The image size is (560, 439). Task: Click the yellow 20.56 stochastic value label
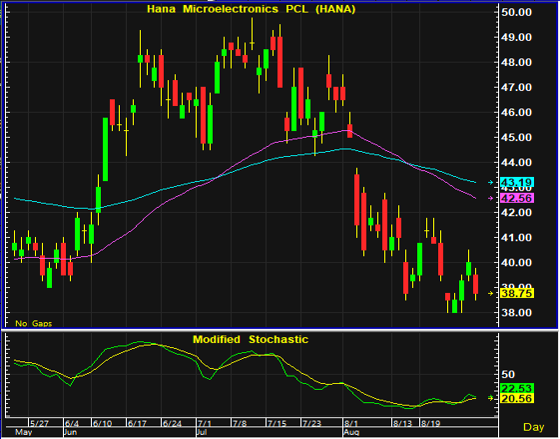click(x=517, y=398)
